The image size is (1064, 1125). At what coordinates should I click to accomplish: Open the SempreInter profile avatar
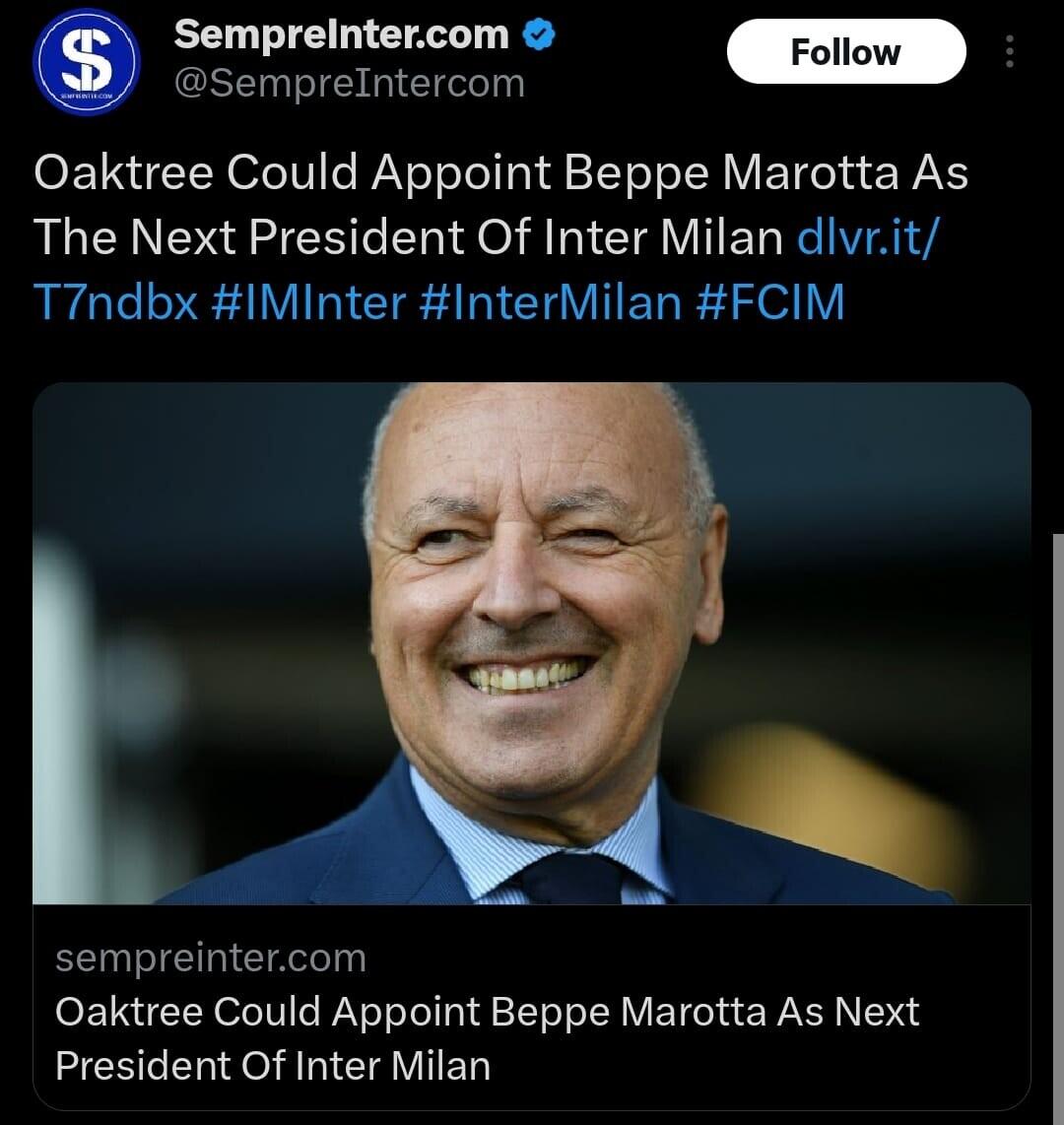tap(87, 61)
